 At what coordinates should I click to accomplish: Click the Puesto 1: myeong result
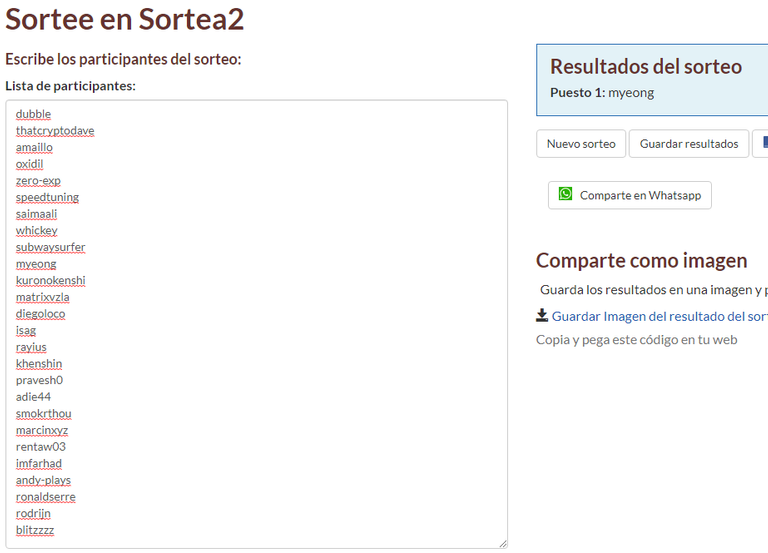tap(602, 93)
